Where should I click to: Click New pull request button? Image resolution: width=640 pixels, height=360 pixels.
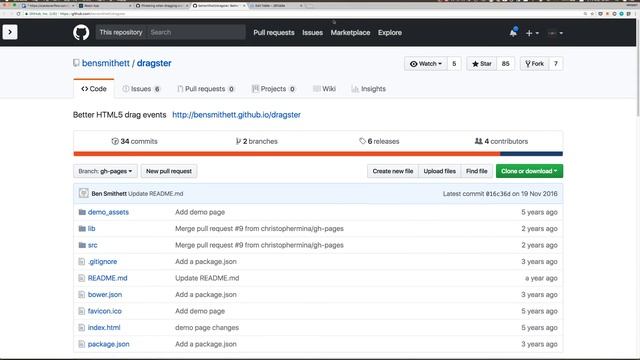[x=169, y=171]
